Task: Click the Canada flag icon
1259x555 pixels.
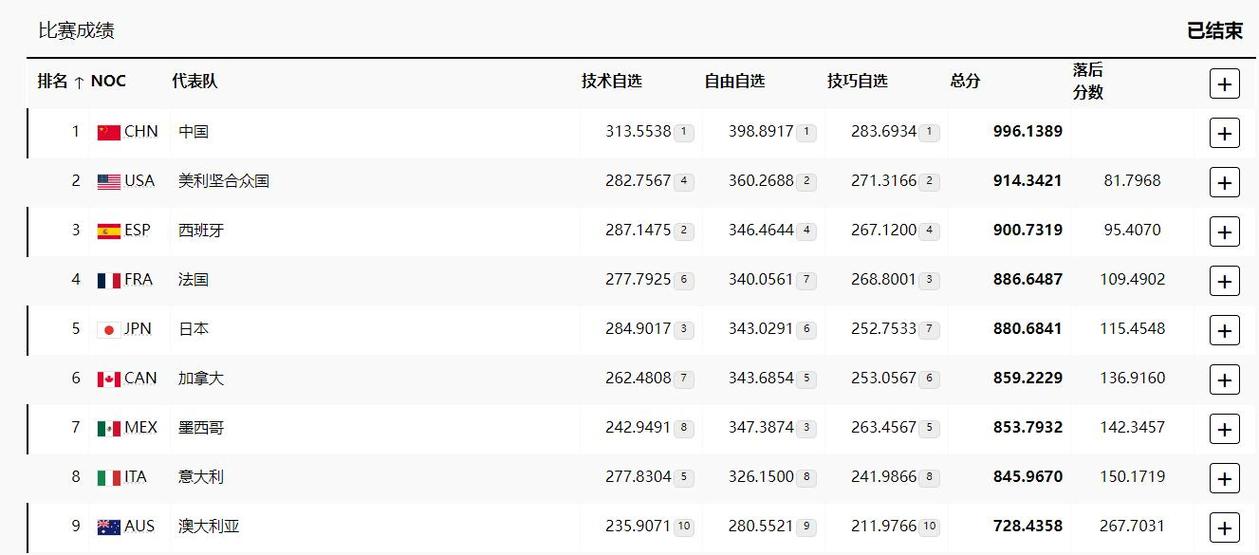Action: [x=109, y=378]
